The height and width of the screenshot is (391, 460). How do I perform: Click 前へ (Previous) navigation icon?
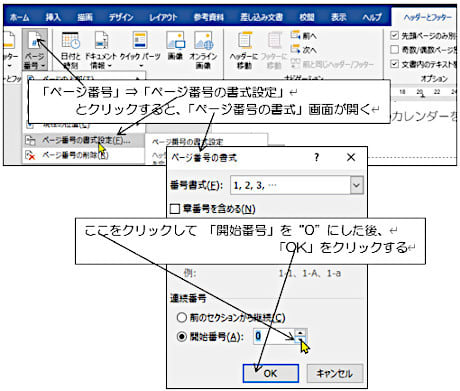point(304,35)
